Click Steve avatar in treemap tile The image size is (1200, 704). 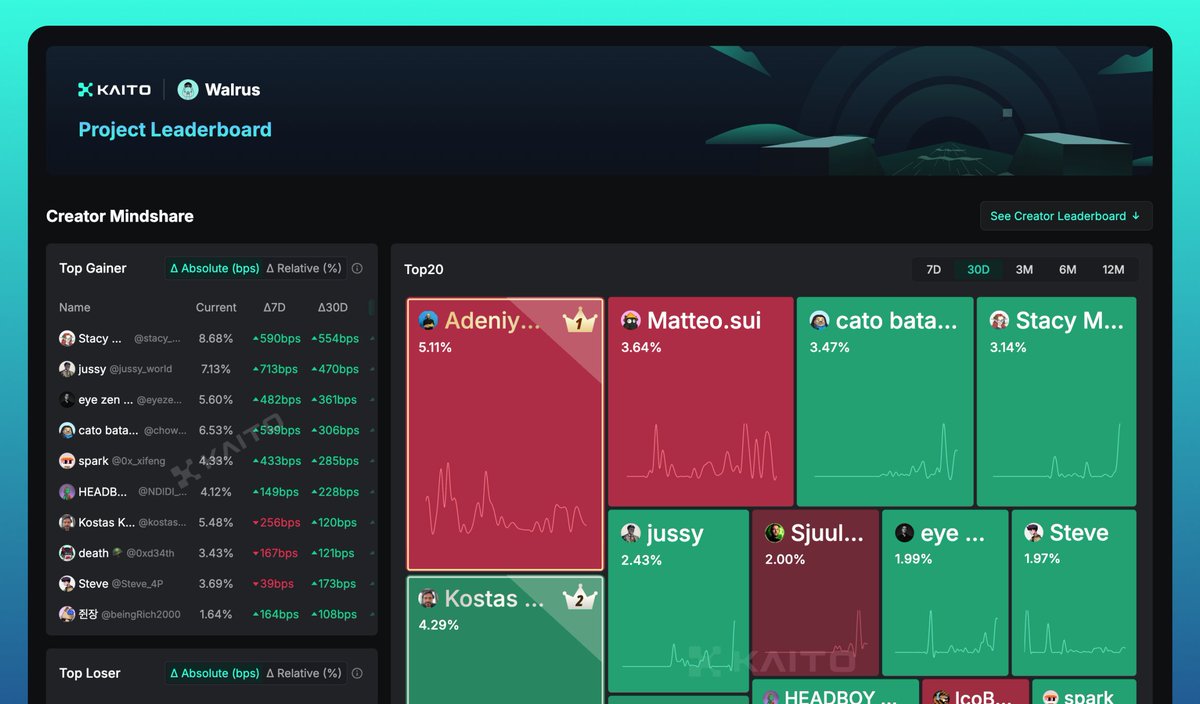(1034, 533)
